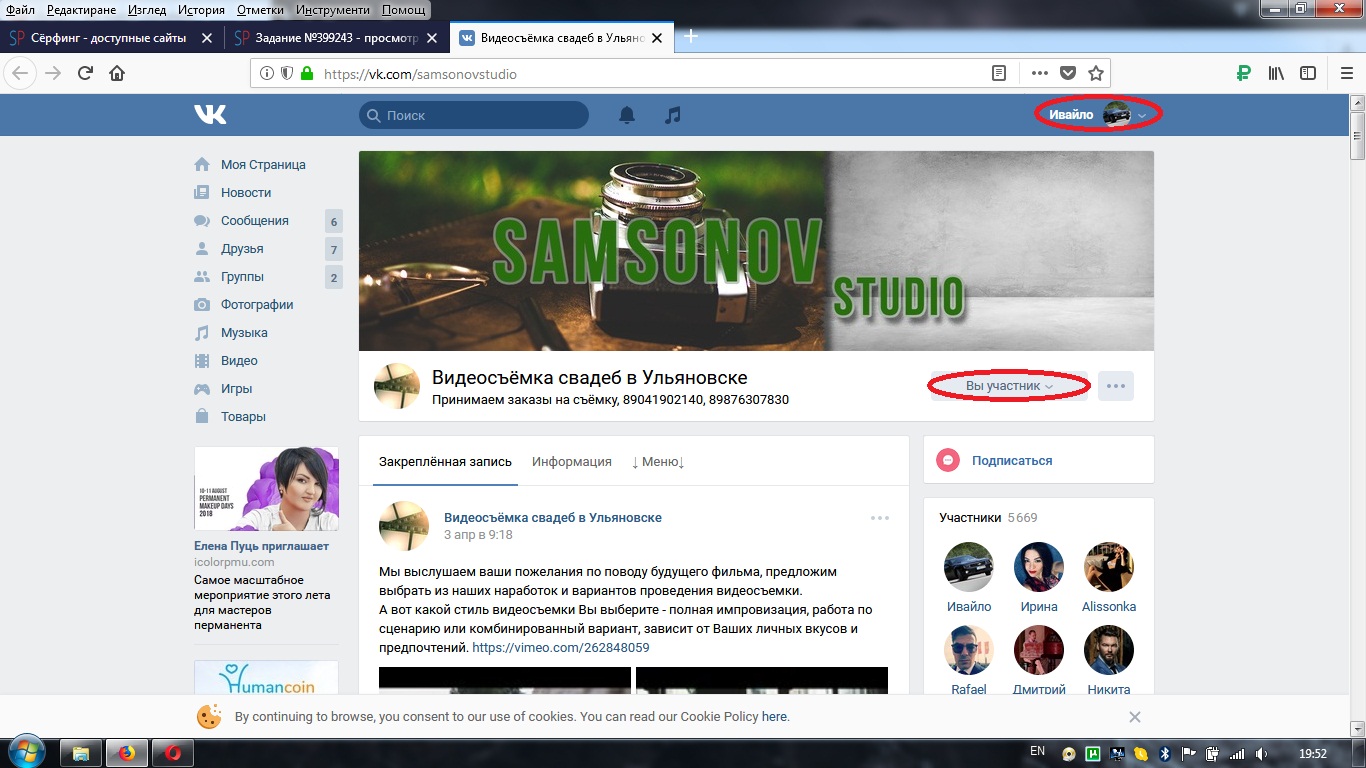
Task: Open the Елена Пуць приглашает ad image
Action: click(266, 489)
